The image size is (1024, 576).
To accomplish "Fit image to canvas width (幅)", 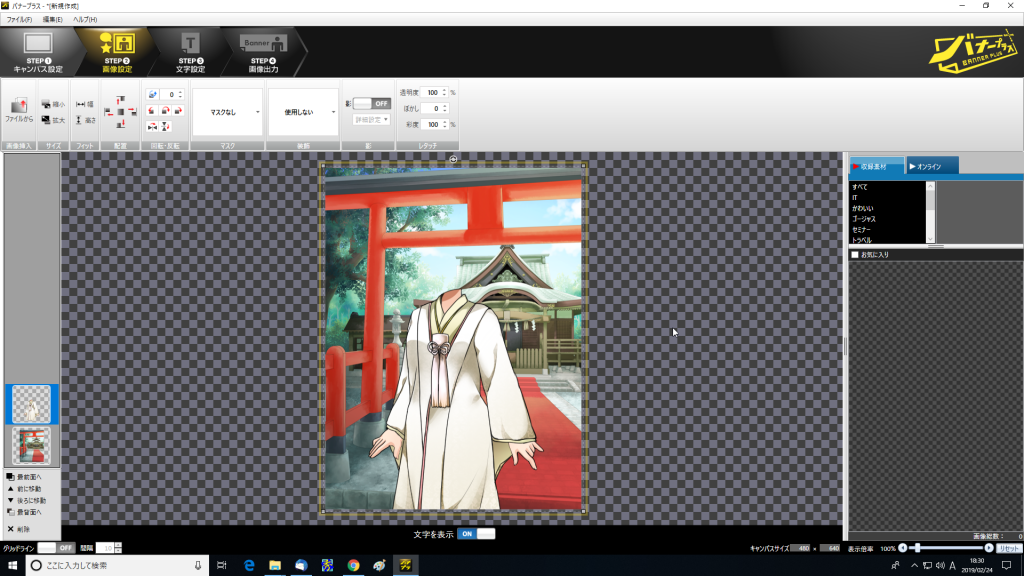I will click(x=85, y=104).
